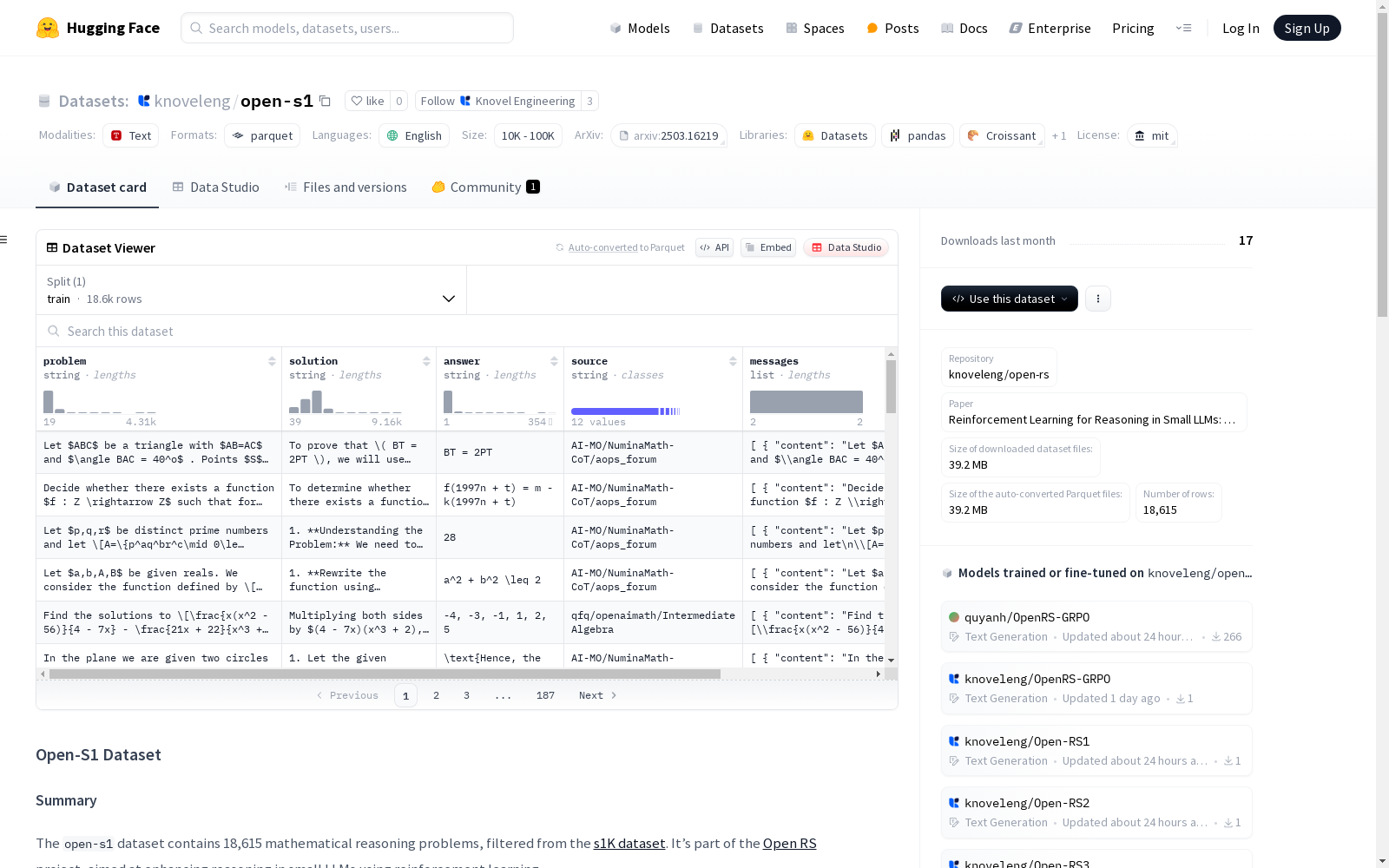Click the Previous page button
The height and width of the screenshot is (868, 1389).
point(347,695)
